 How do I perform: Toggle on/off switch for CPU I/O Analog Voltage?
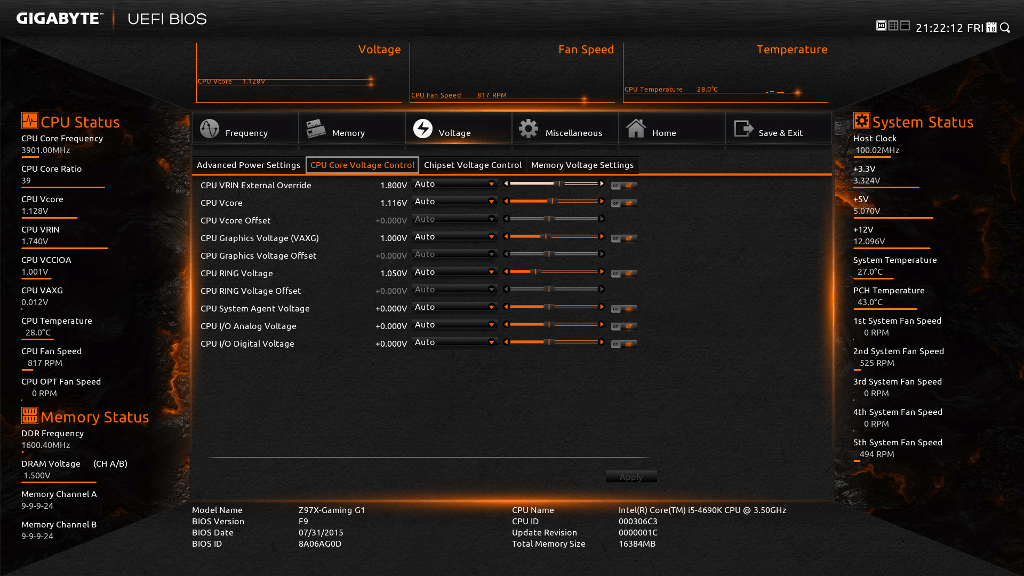(624, 327)
